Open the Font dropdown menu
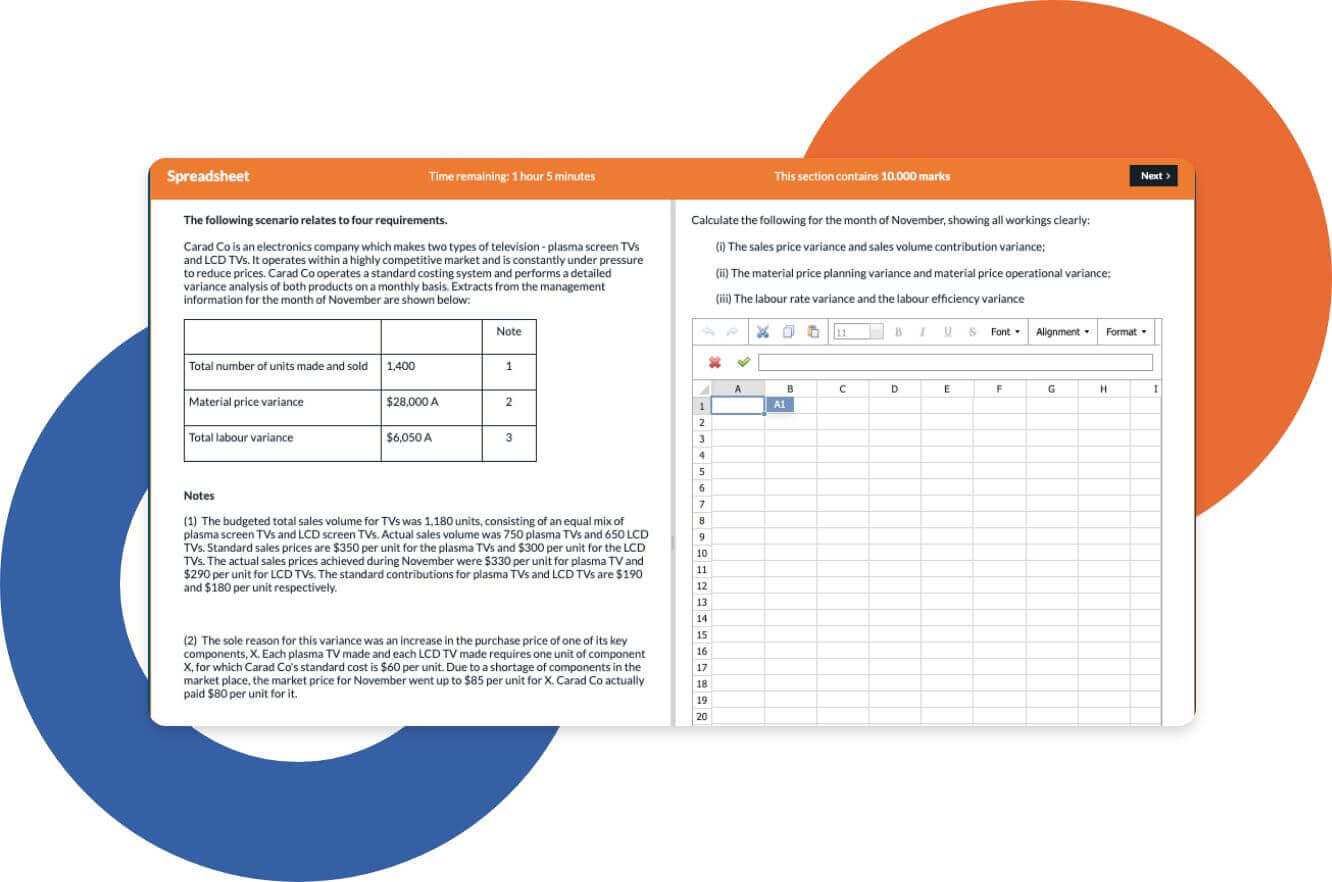1332x882 pixels. [x=1005, y=332]
